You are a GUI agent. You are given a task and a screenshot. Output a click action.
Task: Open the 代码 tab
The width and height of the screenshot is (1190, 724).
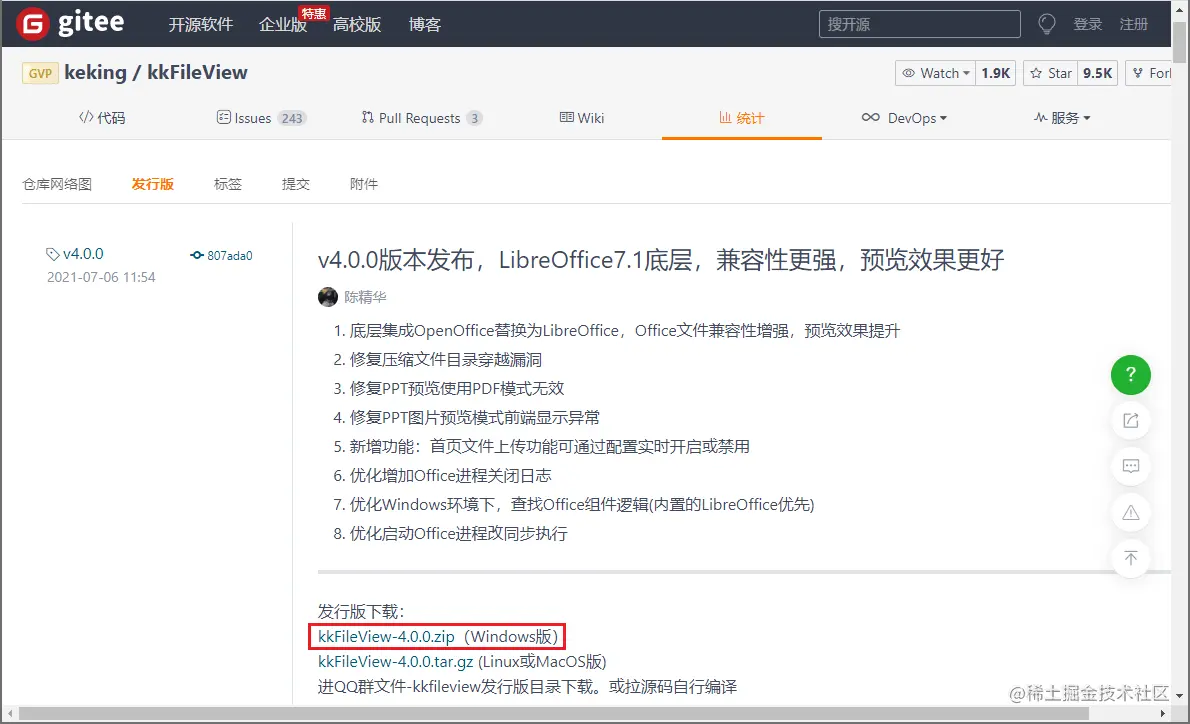tap(102, 118)
